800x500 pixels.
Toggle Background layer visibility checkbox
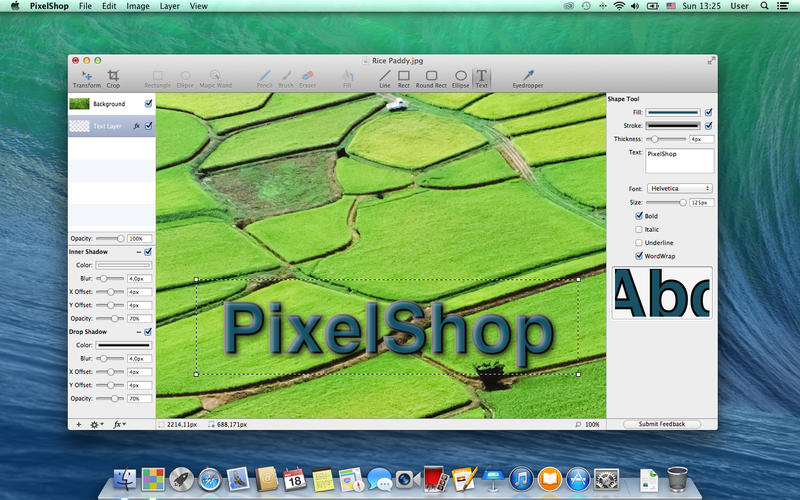(148, 104)
